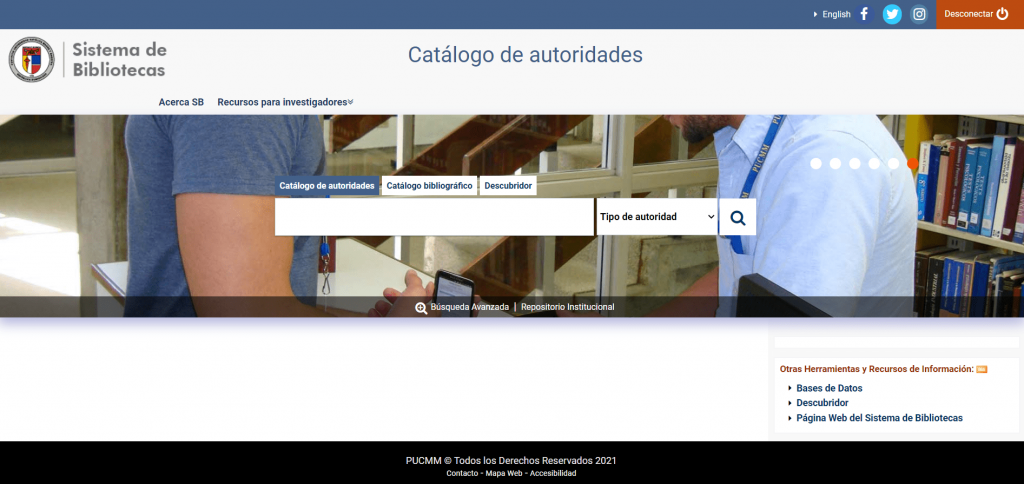The image size is (1024, 484).
Task: Select the first white carousel dot
Action: pyautogui.click(x=816, y=164)
